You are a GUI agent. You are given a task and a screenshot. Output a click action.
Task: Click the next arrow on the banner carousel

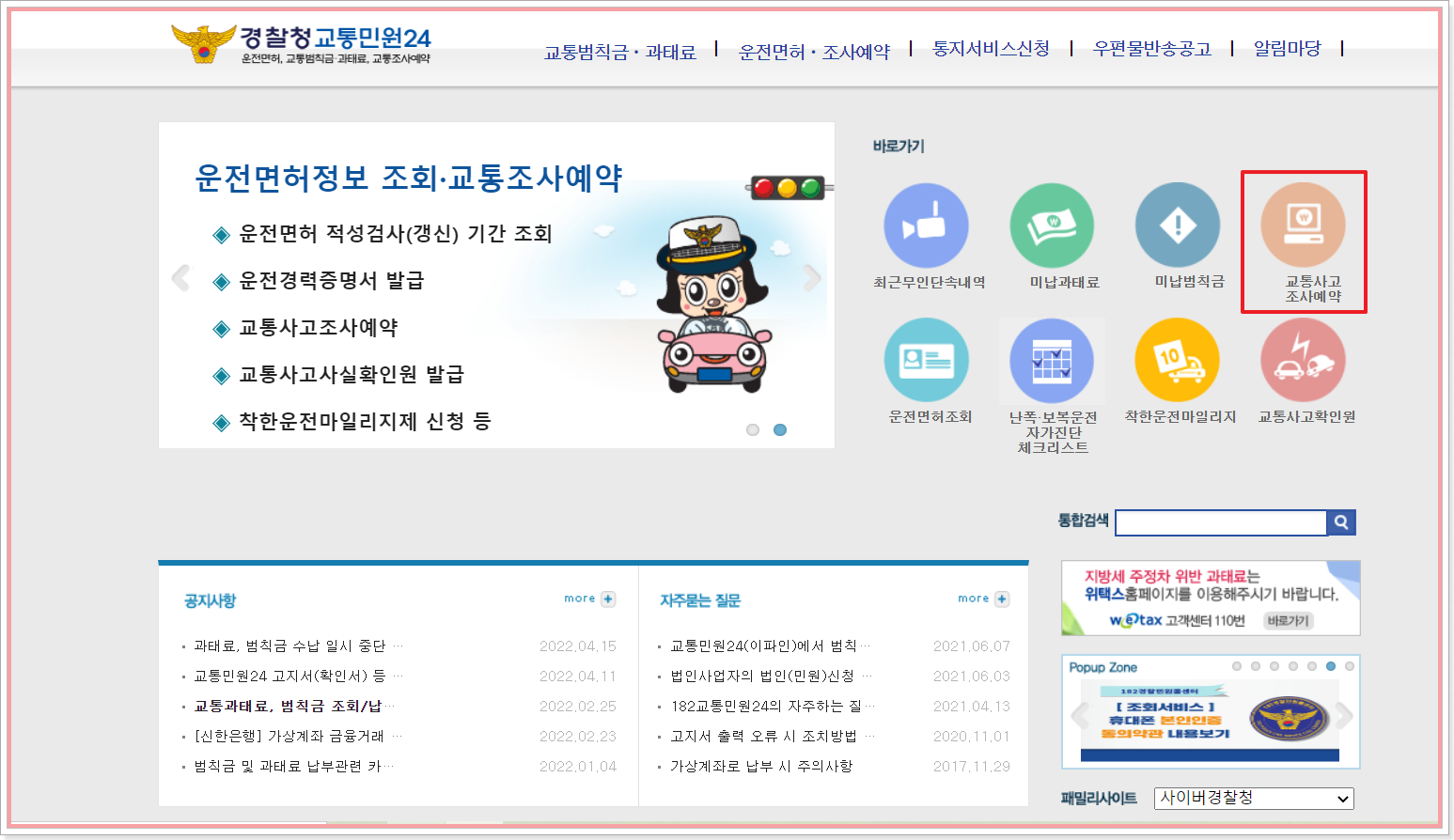tap(812, 278)
